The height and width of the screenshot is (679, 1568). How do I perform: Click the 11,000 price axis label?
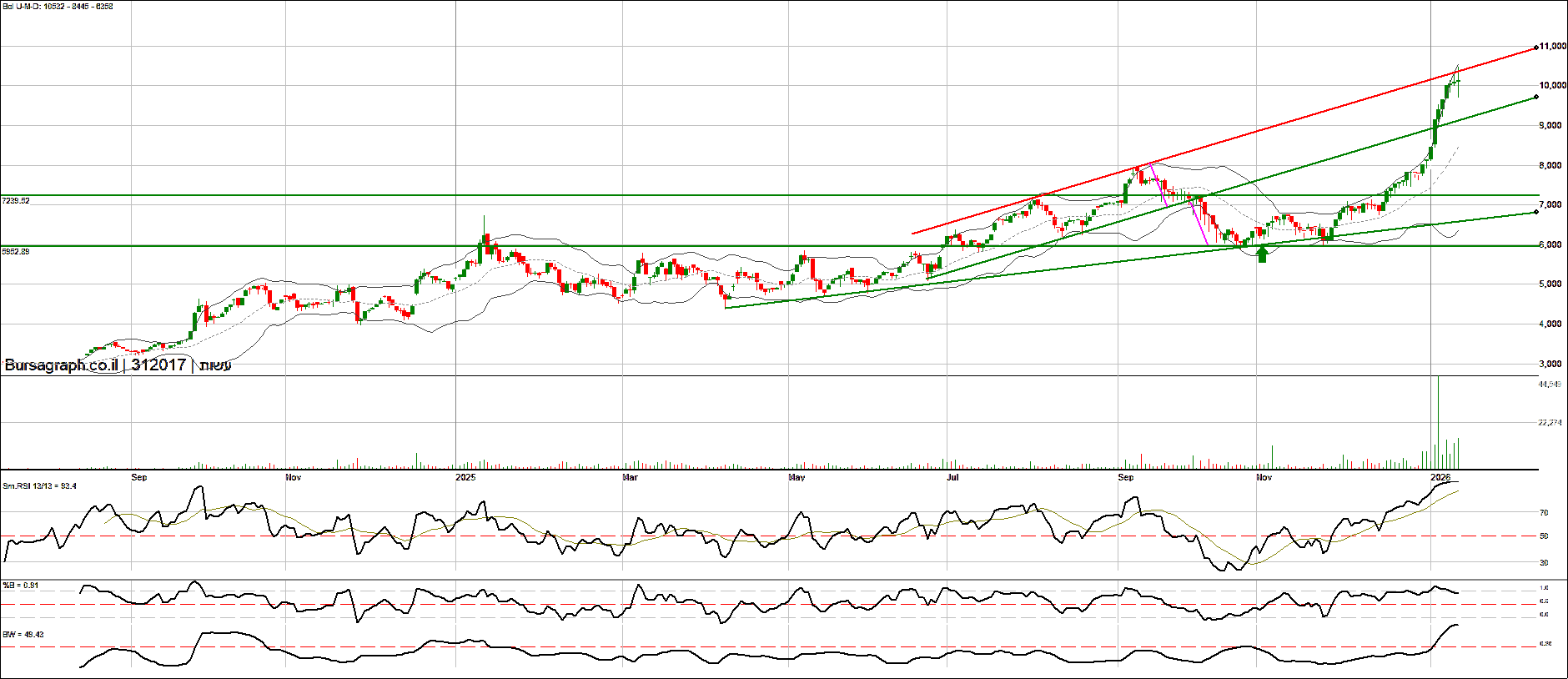(x=1552, y=47)
